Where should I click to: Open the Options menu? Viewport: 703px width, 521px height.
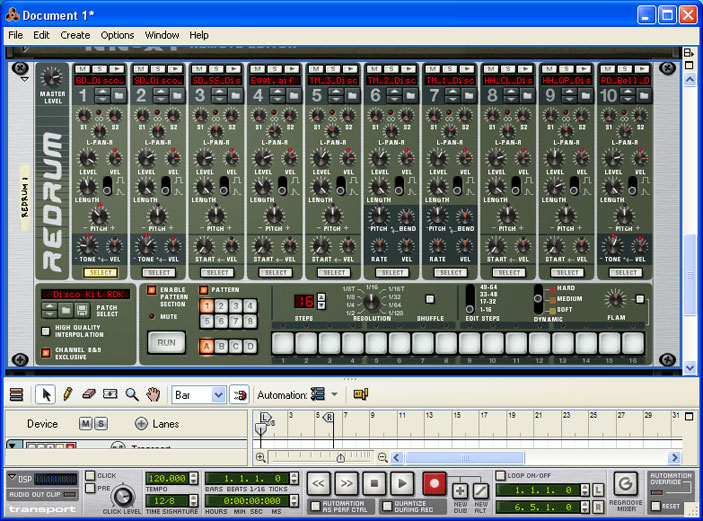click(117, 35)
